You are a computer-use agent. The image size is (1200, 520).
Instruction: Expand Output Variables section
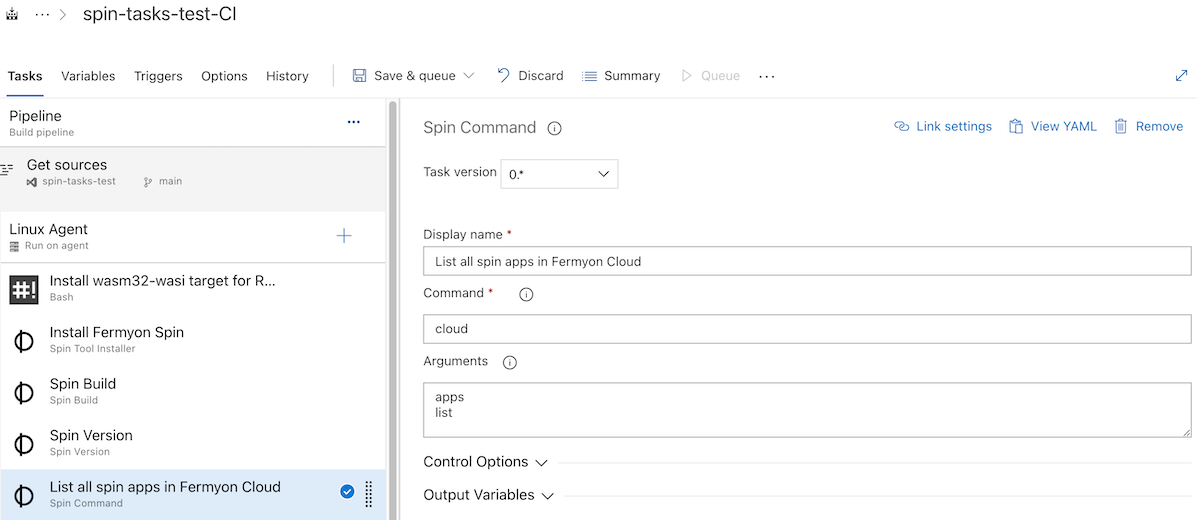(488, 495)
